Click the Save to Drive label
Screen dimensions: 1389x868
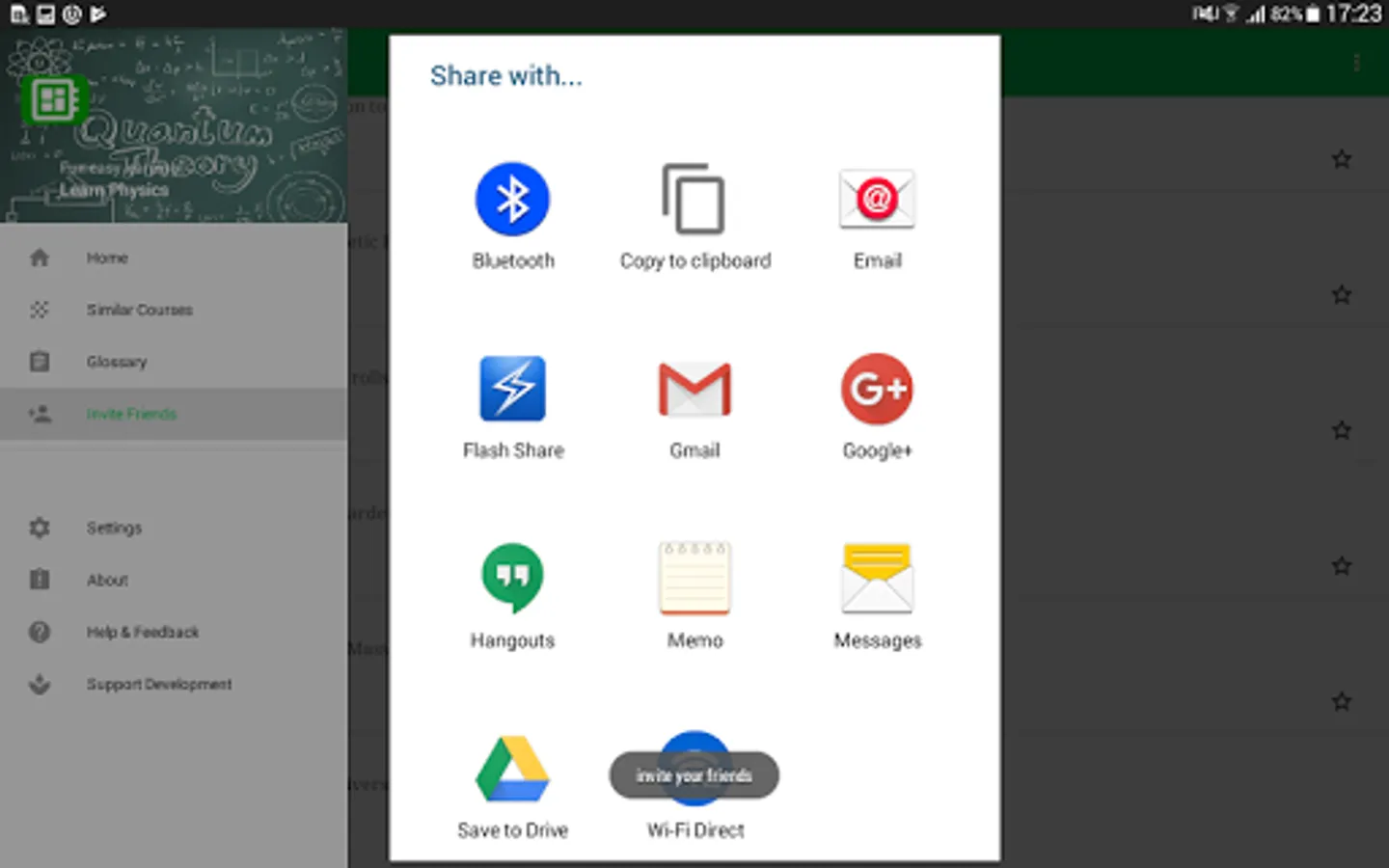[512, 830]
